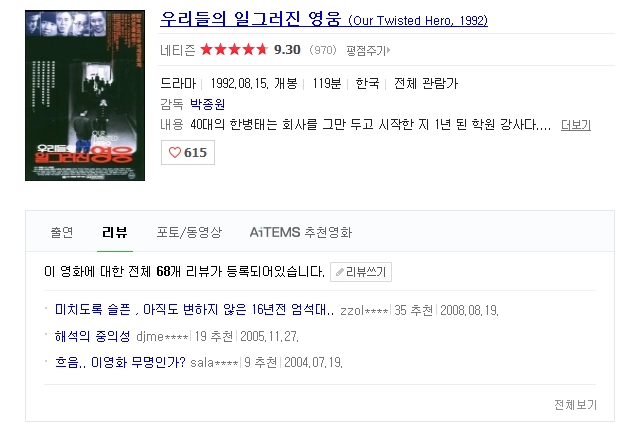
Task: Click the 615 likes button
Action: pyautogui.click(x=188, y=152)
